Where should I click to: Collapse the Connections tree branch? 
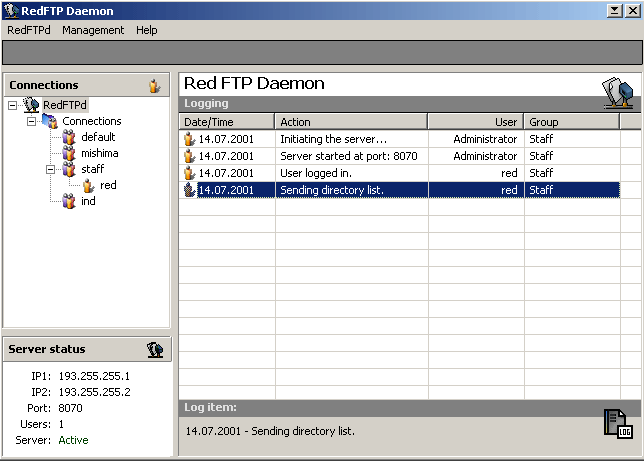(31, 121)
